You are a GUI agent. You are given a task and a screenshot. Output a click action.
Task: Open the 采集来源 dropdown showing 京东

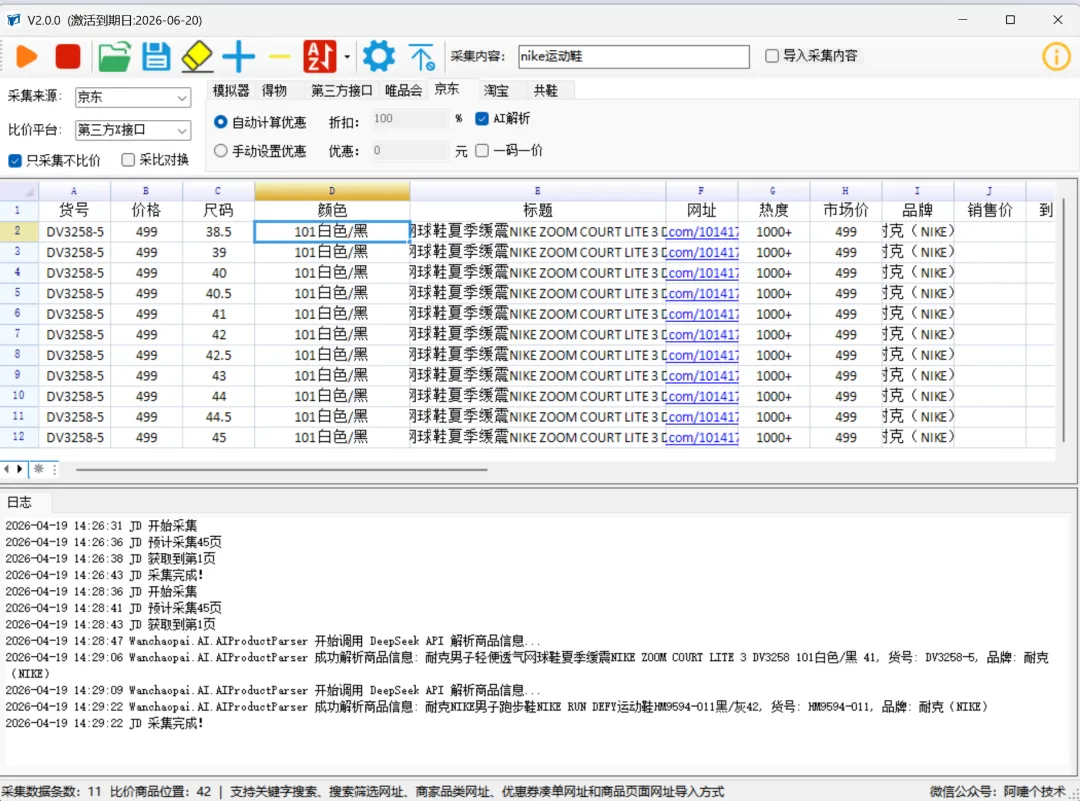(x=133, y=97)
